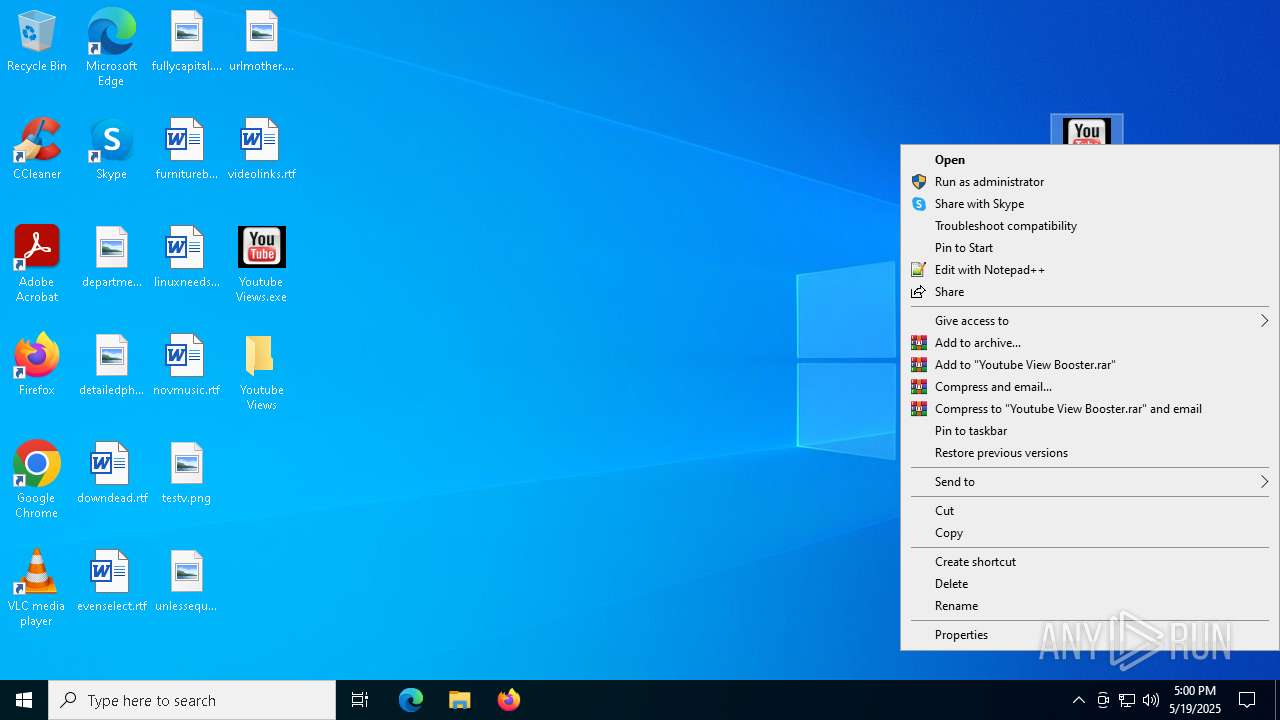Screen dimensions: 1280x720
Task: Open Task View from the taskbar
Action: (x=360, y=700)
